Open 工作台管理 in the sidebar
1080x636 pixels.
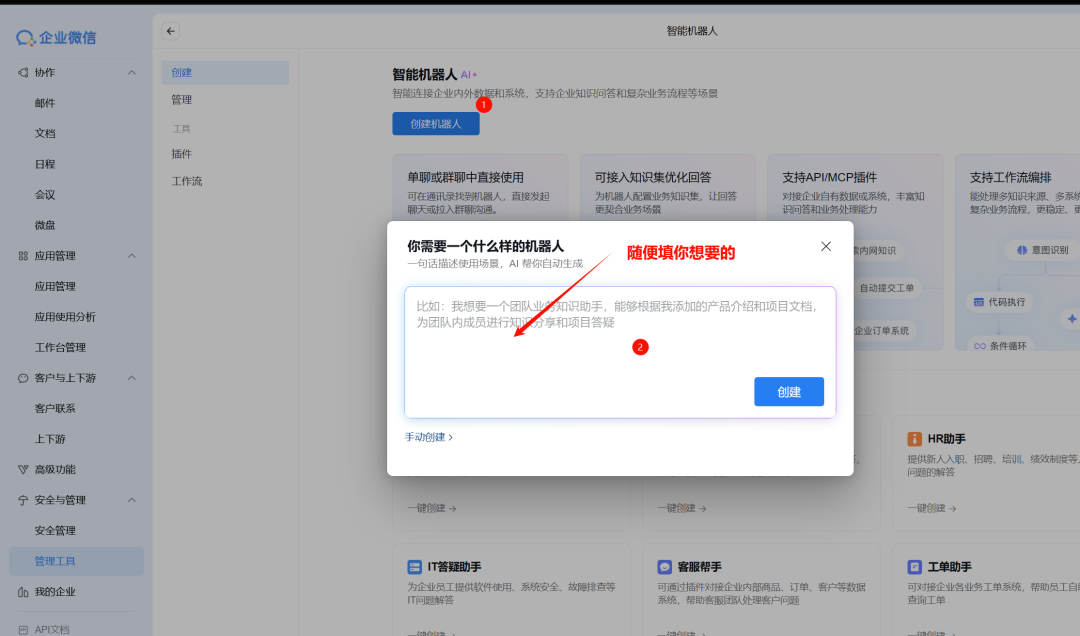click(x=60, y=347)
